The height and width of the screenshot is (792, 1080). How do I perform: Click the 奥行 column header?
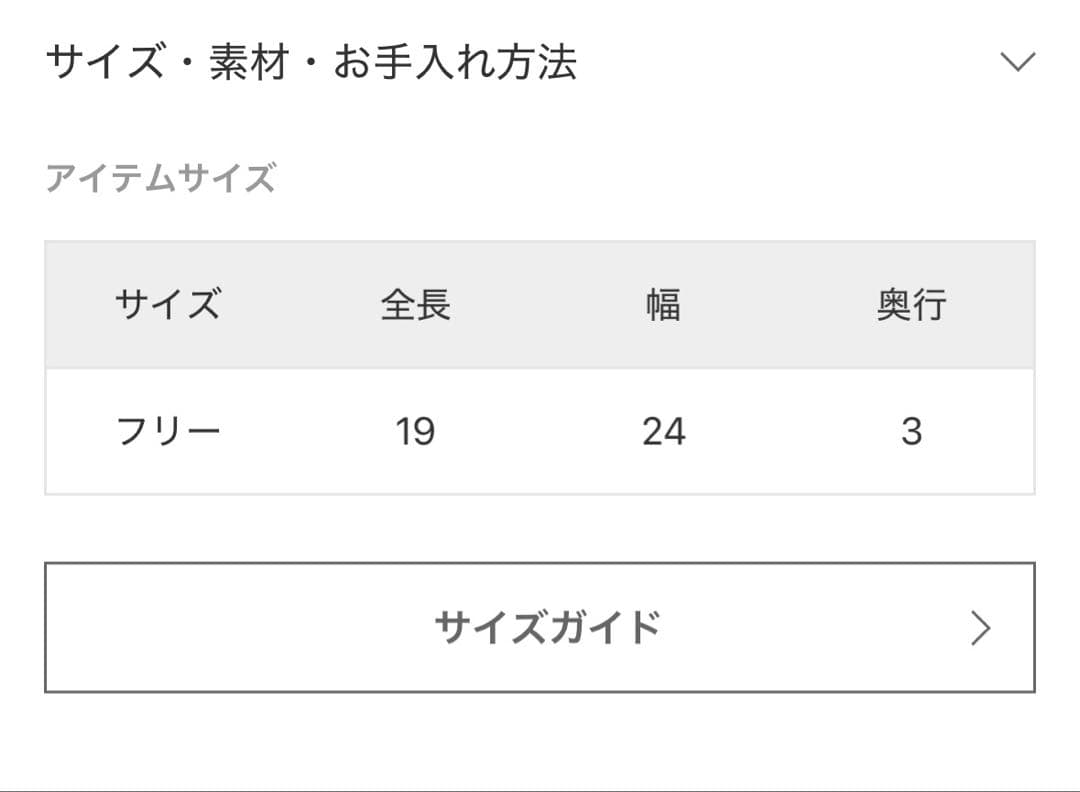coord(911,304)
